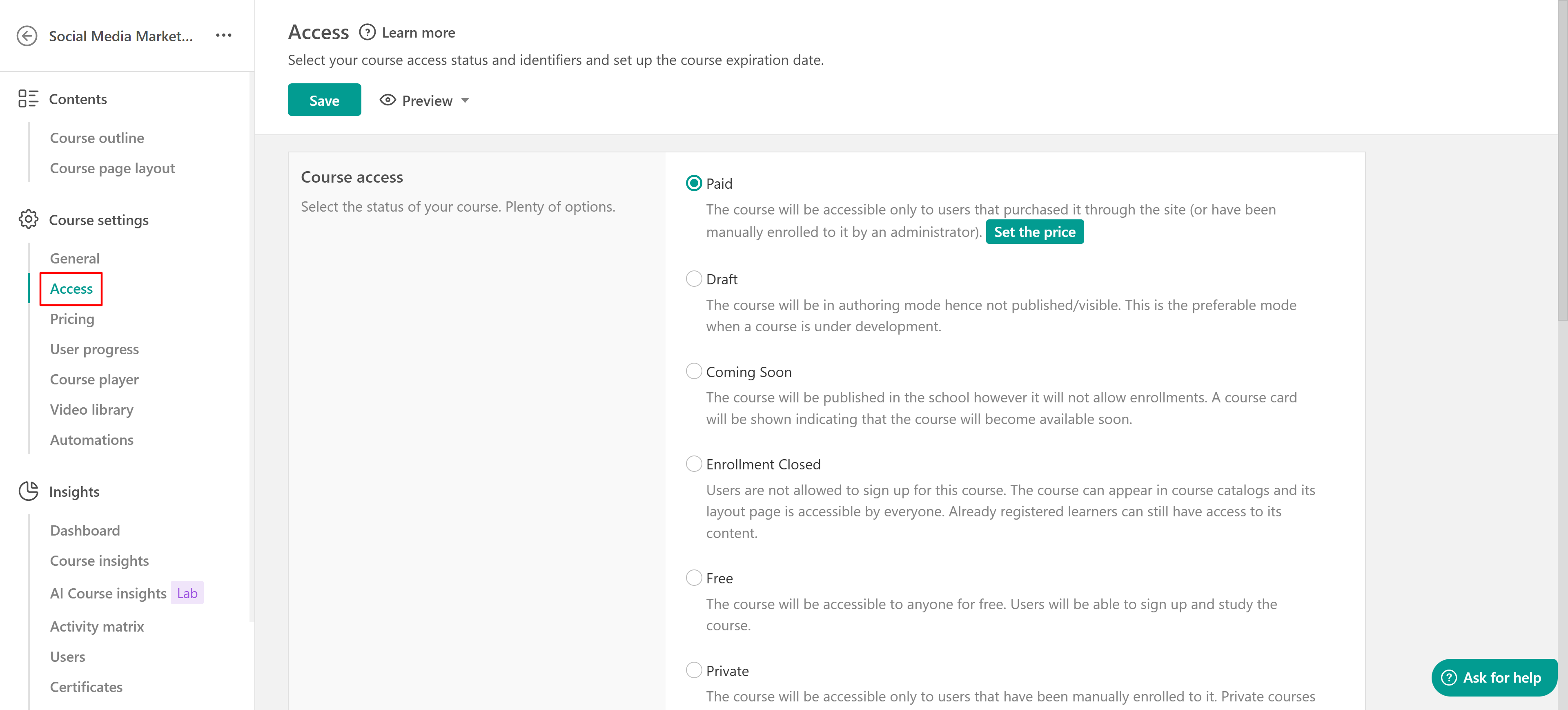Expand the Preview dropdown arrow

[465, 100]
